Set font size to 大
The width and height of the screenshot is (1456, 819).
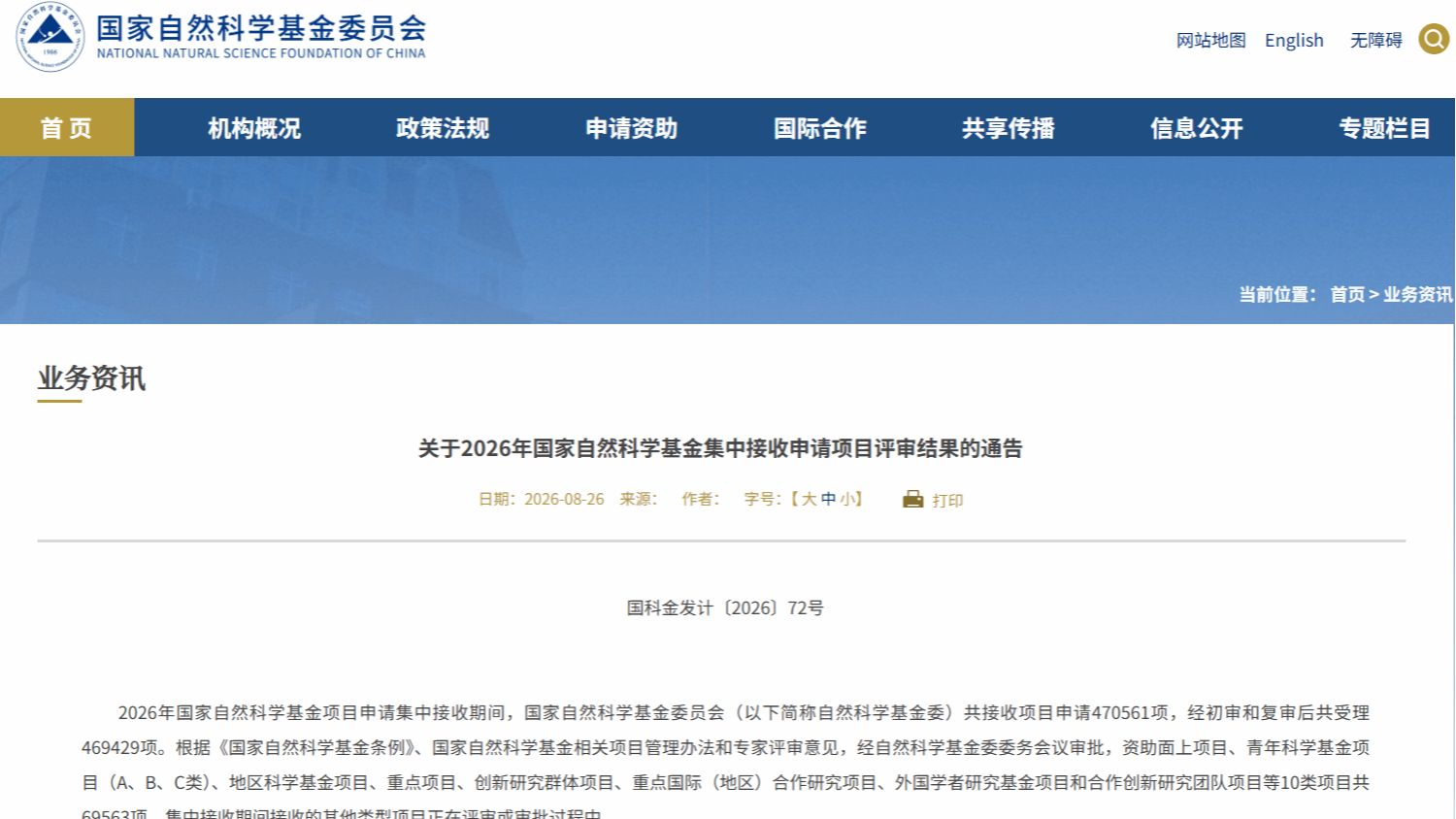pyautogui.click(x=809, y=499)
